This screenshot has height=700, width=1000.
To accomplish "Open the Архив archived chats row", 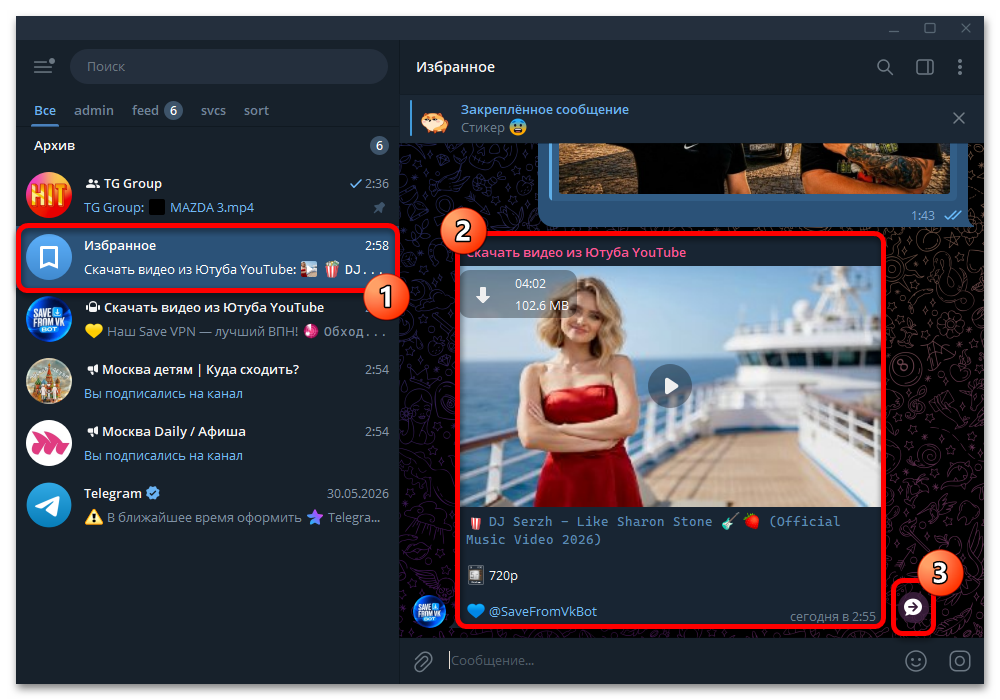I will [x=208, y=145].
